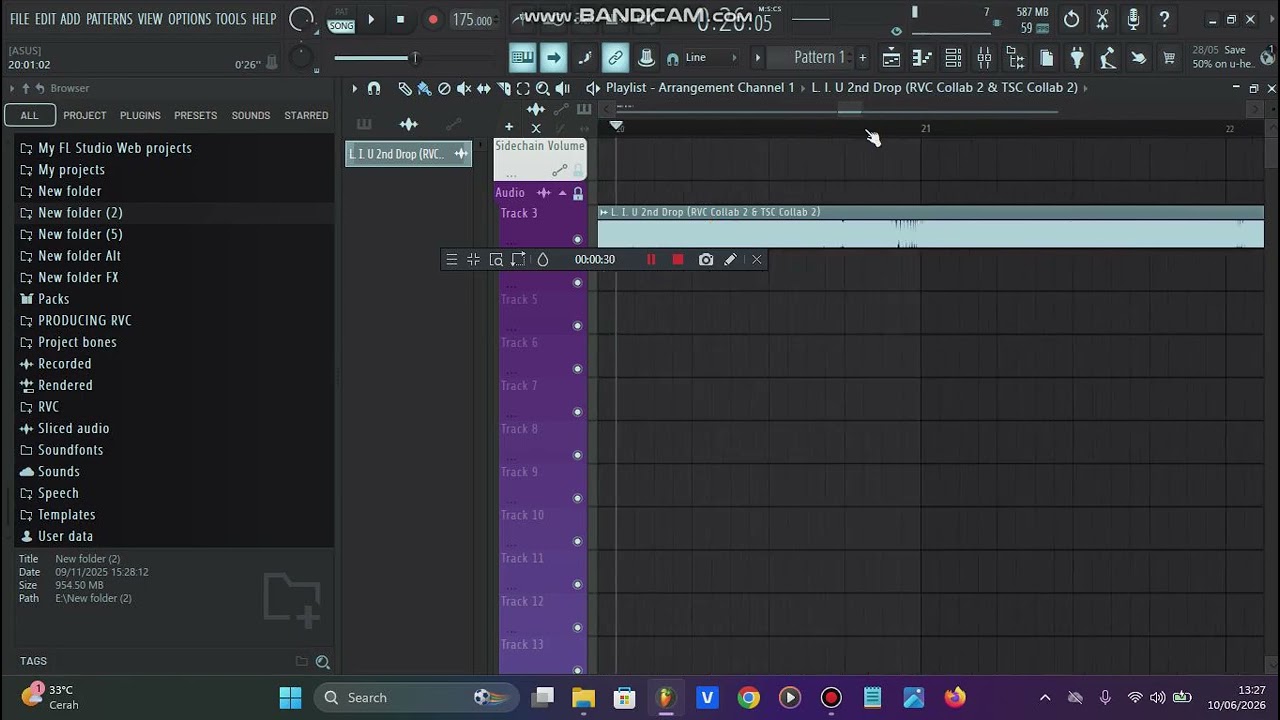Select the L. I. U 2nd Drop picker clip
The width and height of the screenshot is (1280, 720).
[x=408, y=154]
